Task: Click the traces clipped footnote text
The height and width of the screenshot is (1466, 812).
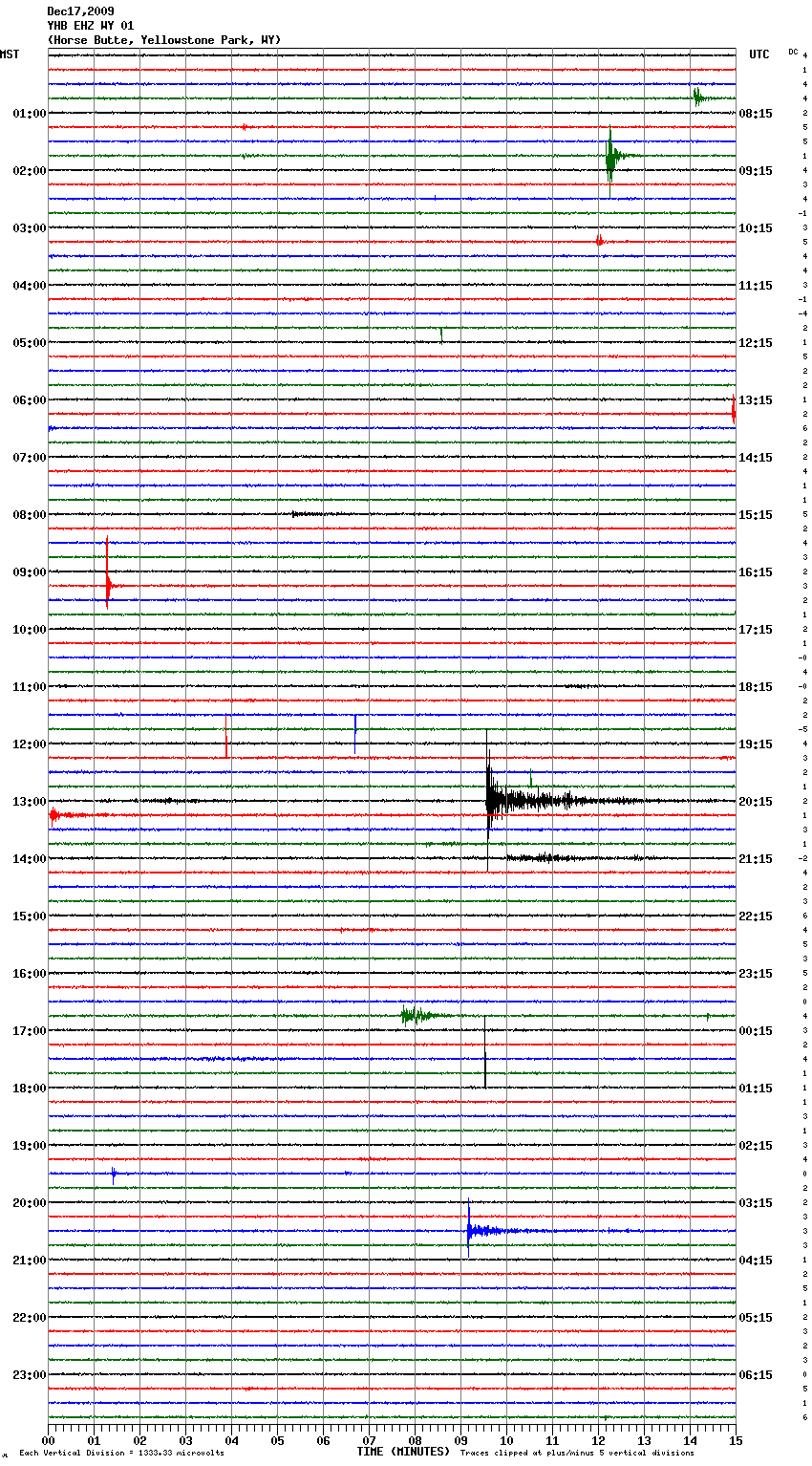Action: [x=577, y=1454]
